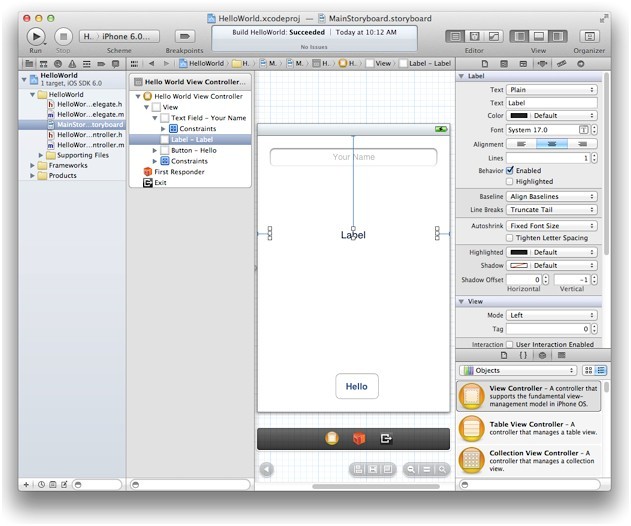Open the Baseline dropdown menu
Viewport: 631px width, 526px height.
tap(551, 197)
